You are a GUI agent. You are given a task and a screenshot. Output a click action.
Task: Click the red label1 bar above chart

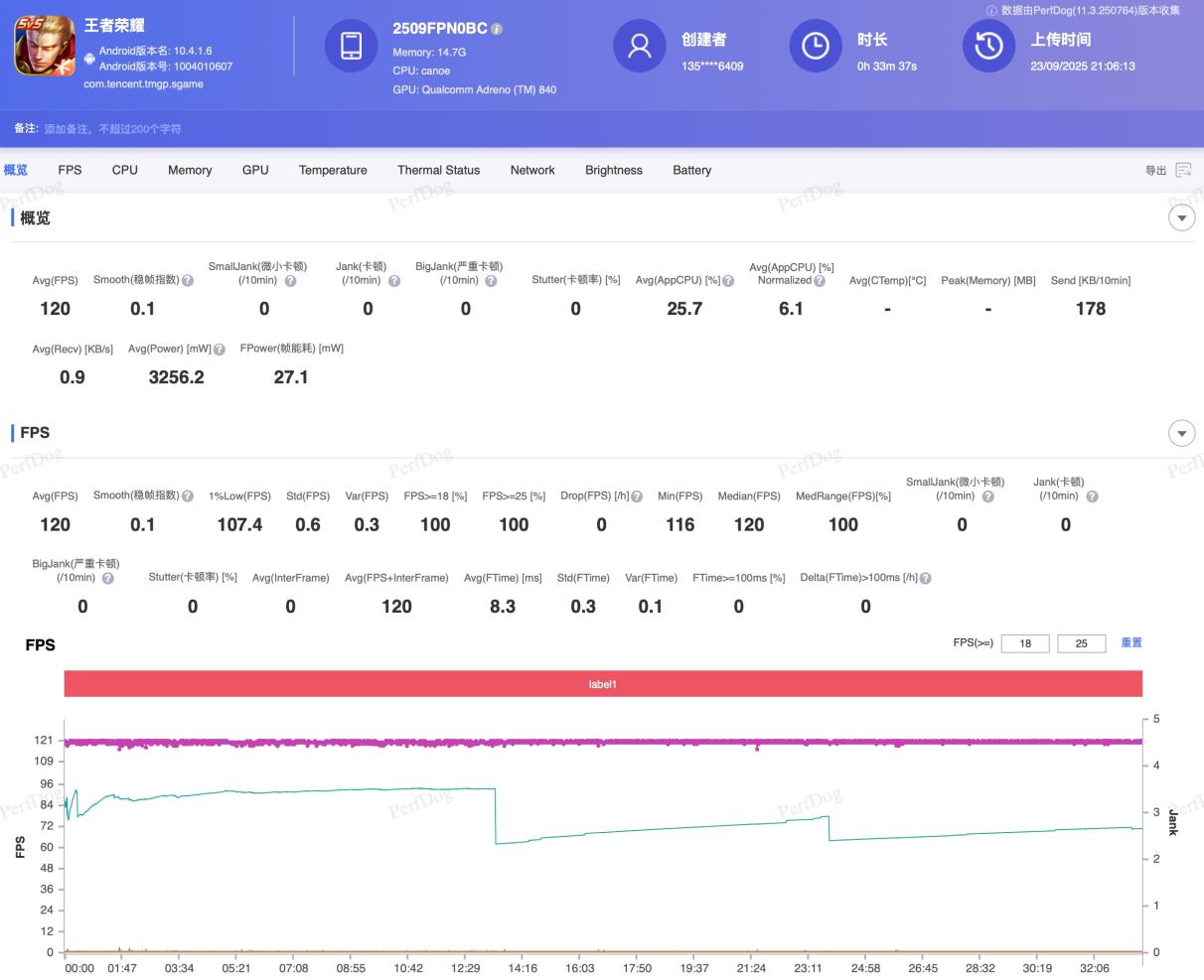click(x=602, y=684)
